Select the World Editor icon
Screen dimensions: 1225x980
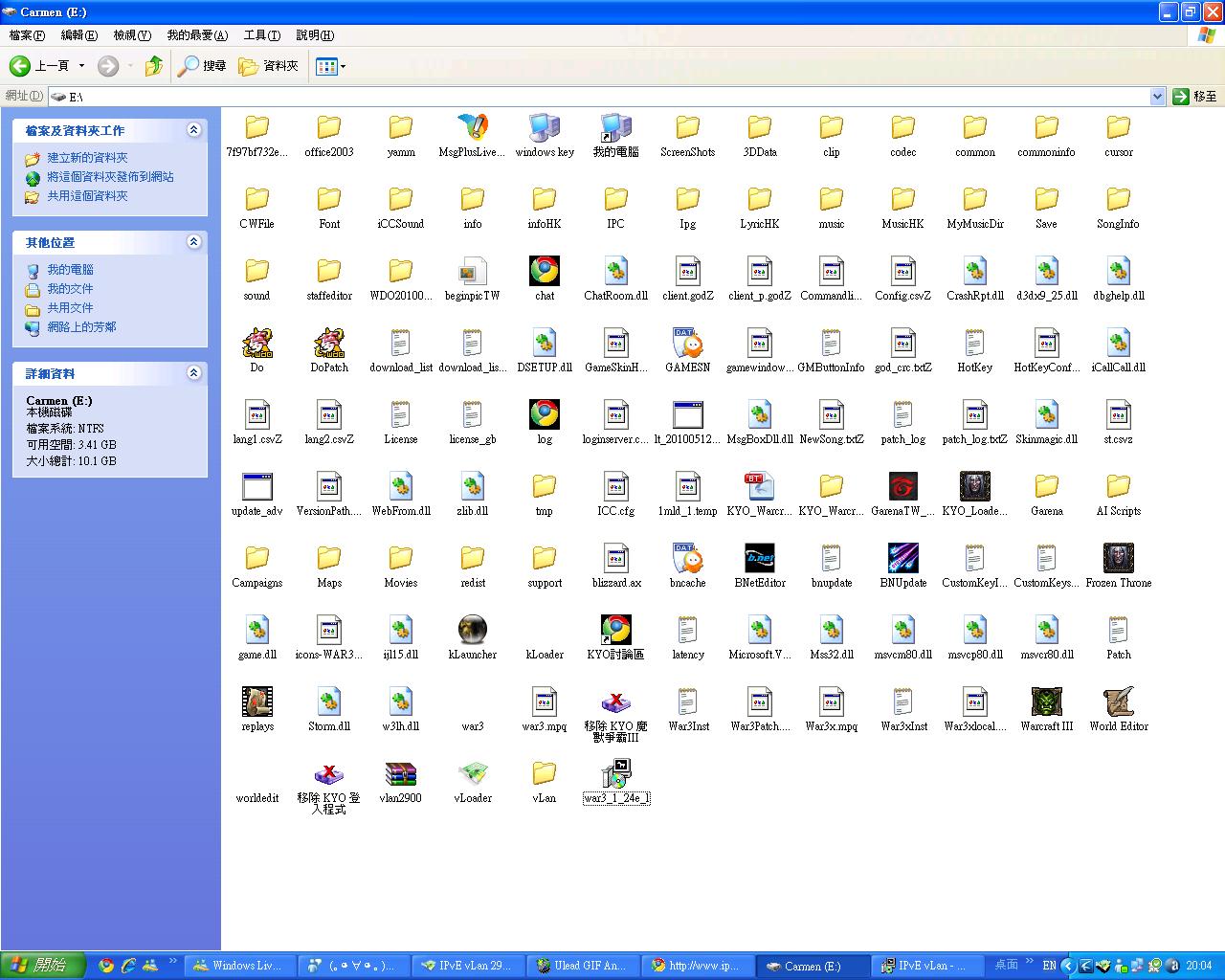[x=1118, y=702]
